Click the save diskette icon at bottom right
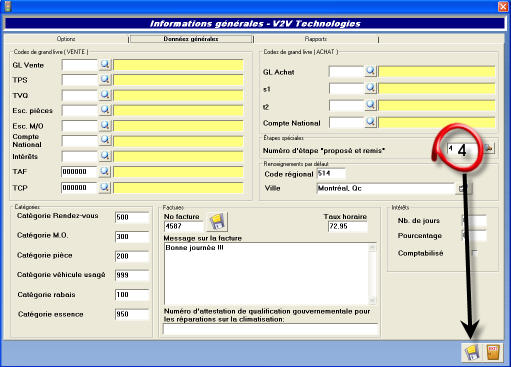This screenshot has width=511, height=367. 471,352
